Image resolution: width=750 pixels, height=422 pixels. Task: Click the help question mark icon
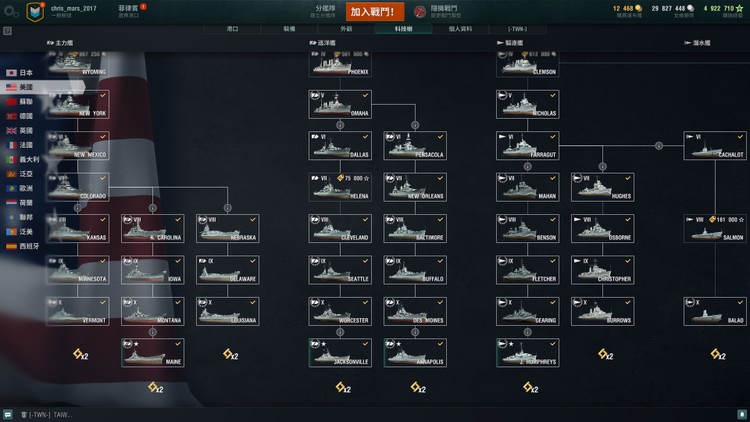click(7, 31)
